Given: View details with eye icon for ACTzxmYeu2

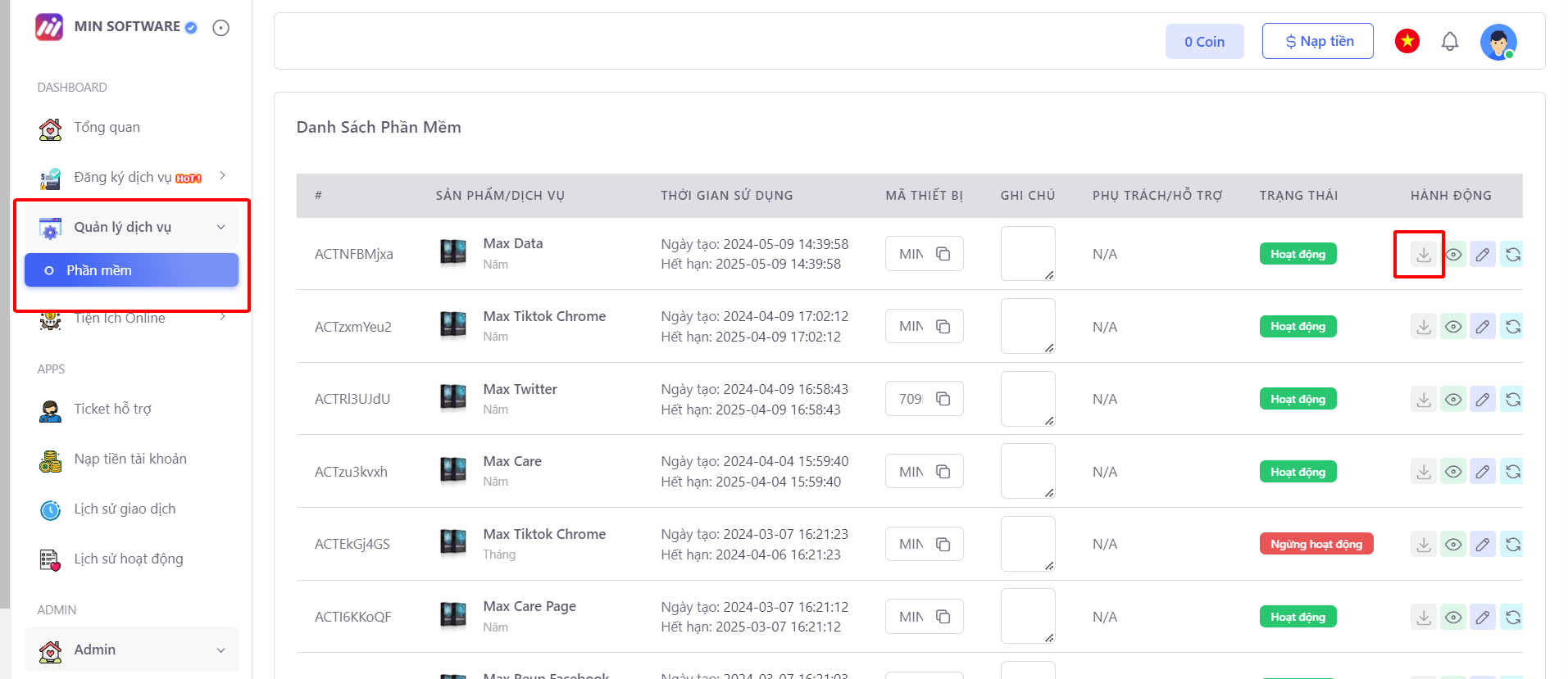Looking at the screenshot, I should 1453,327.
